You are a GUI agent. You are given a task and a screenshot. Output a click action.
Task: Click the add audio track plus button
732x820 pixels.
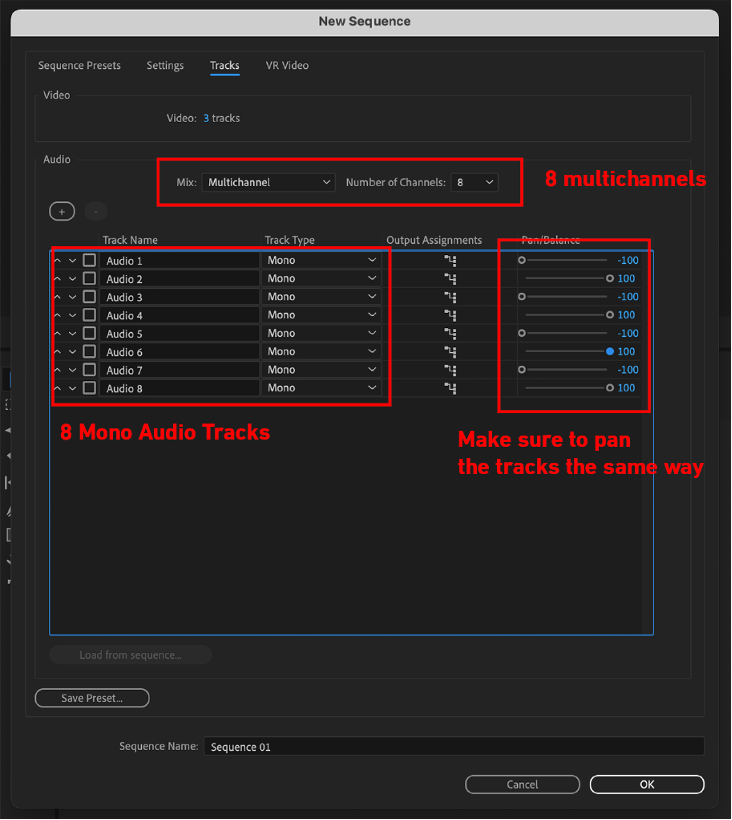pos(61,211)
